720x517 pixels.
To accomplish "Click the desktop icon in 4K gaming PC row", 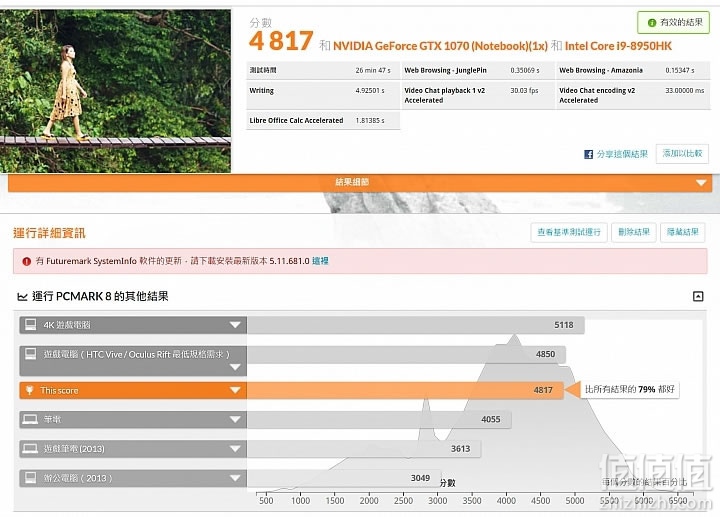I will (30, 325).
